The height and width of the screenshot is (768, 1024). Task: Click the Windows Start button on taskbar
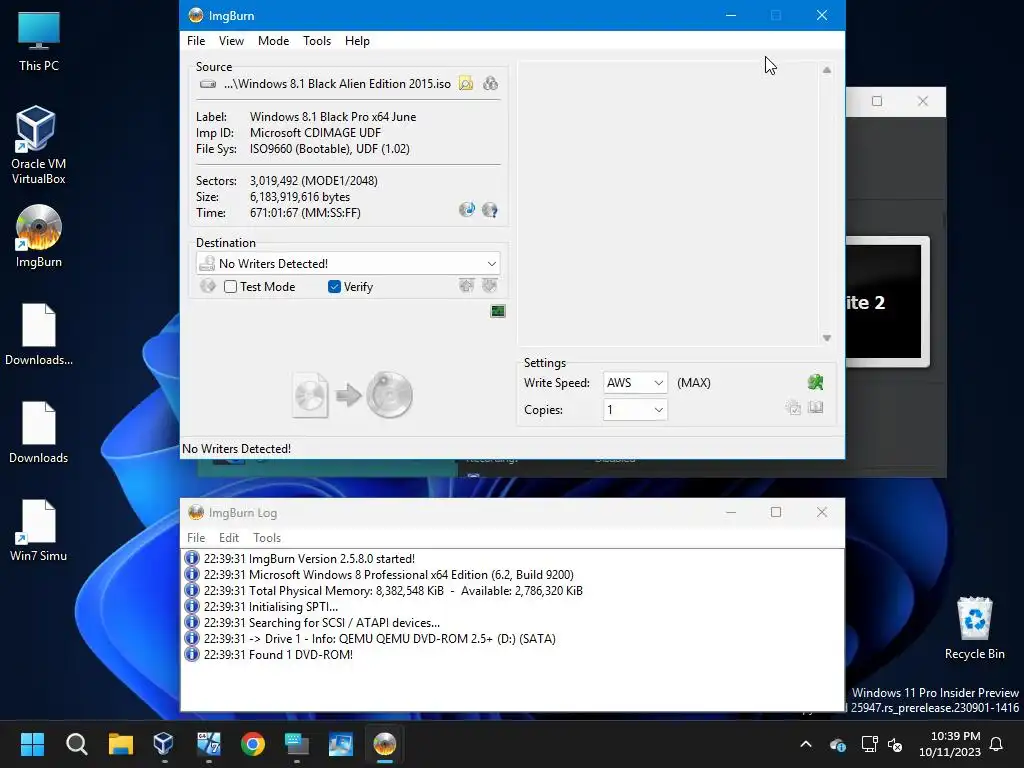pos(32,744)
